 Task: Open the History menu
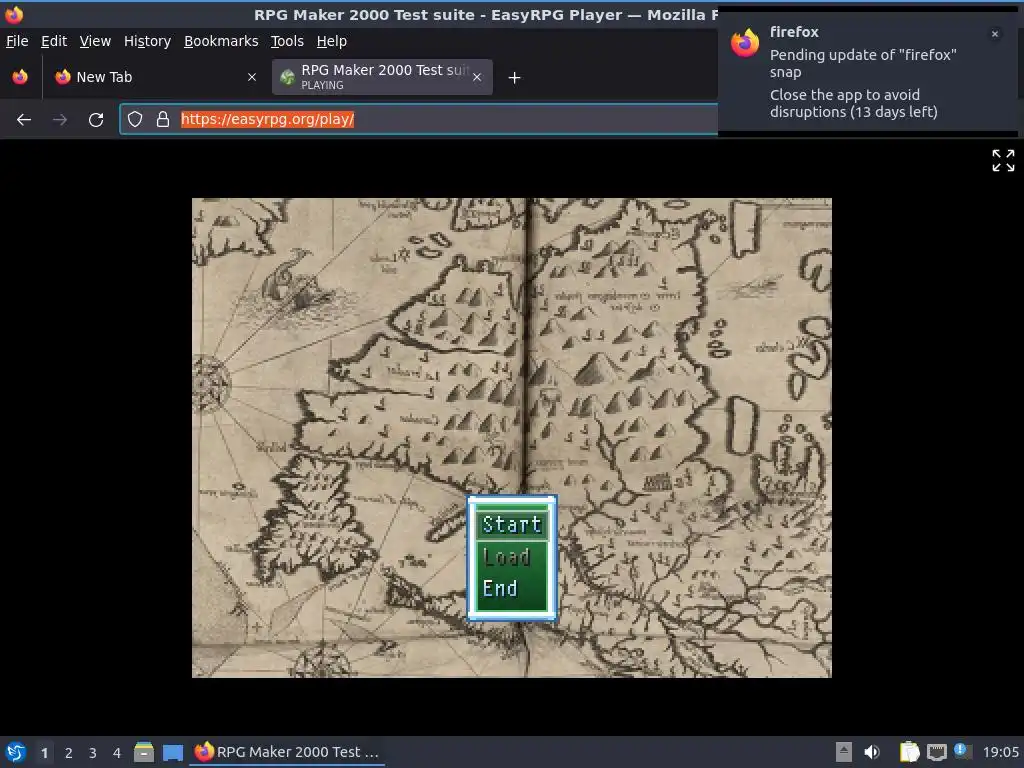click(x=147, y=41)
